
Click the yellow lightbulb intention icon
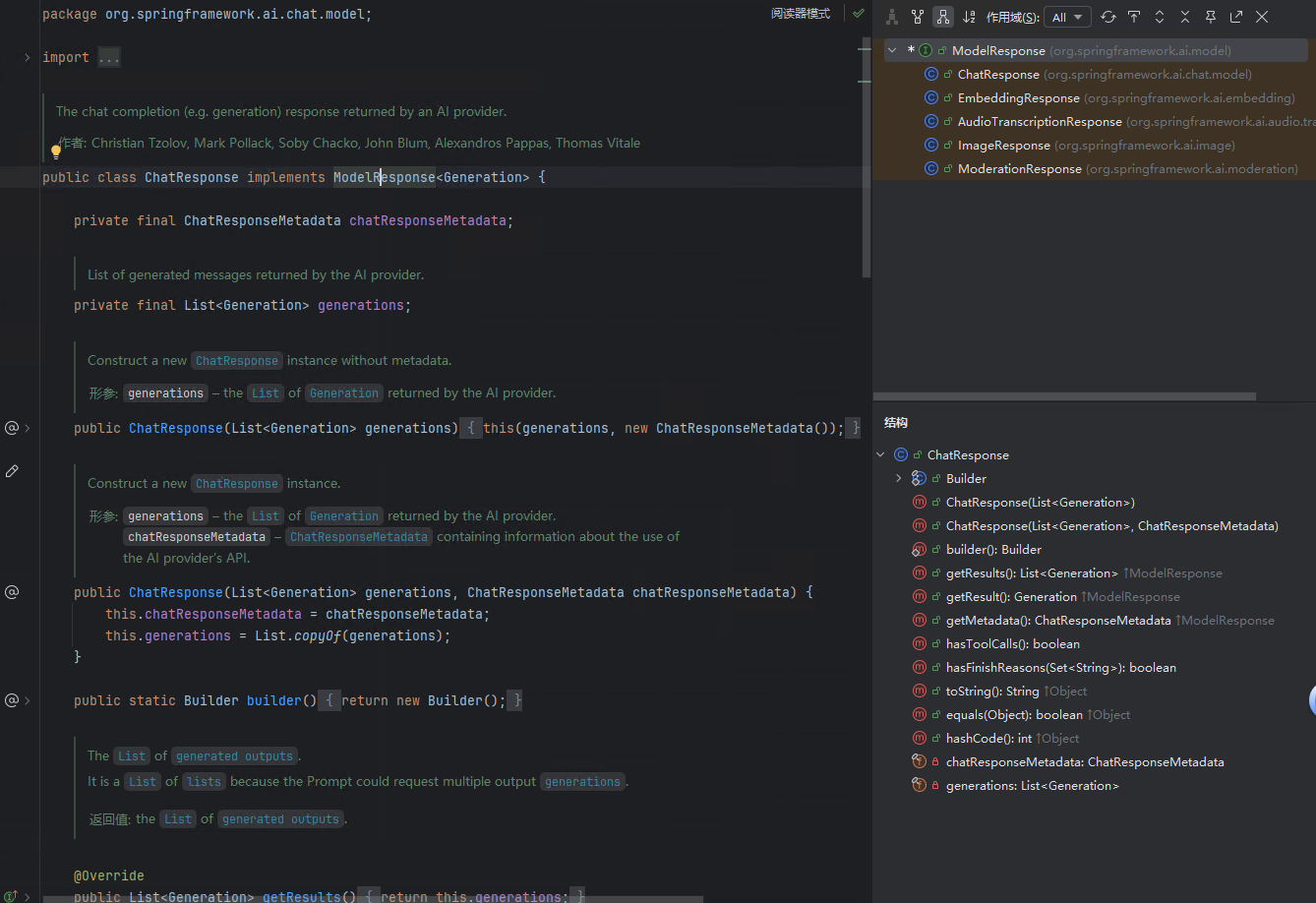coord(56,152)
